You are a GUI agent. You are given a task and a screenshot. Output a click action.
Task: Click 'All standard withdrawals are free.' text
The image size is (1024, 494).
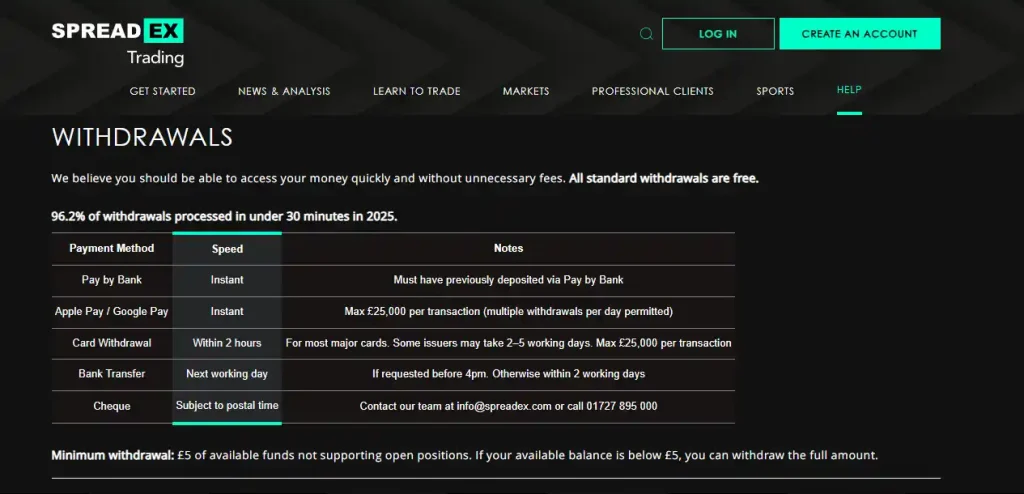pyautogui.click(x=664, y=178)
